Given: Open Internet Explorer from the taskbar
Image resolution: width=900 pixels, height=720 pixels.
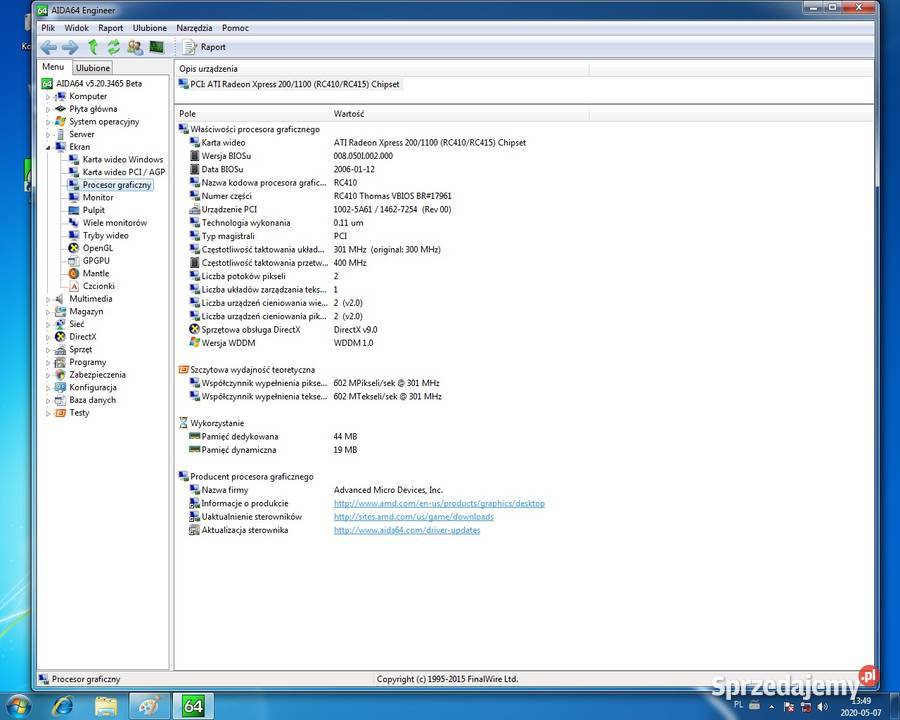Looking at the screenshot, I should tap(63, 706).
